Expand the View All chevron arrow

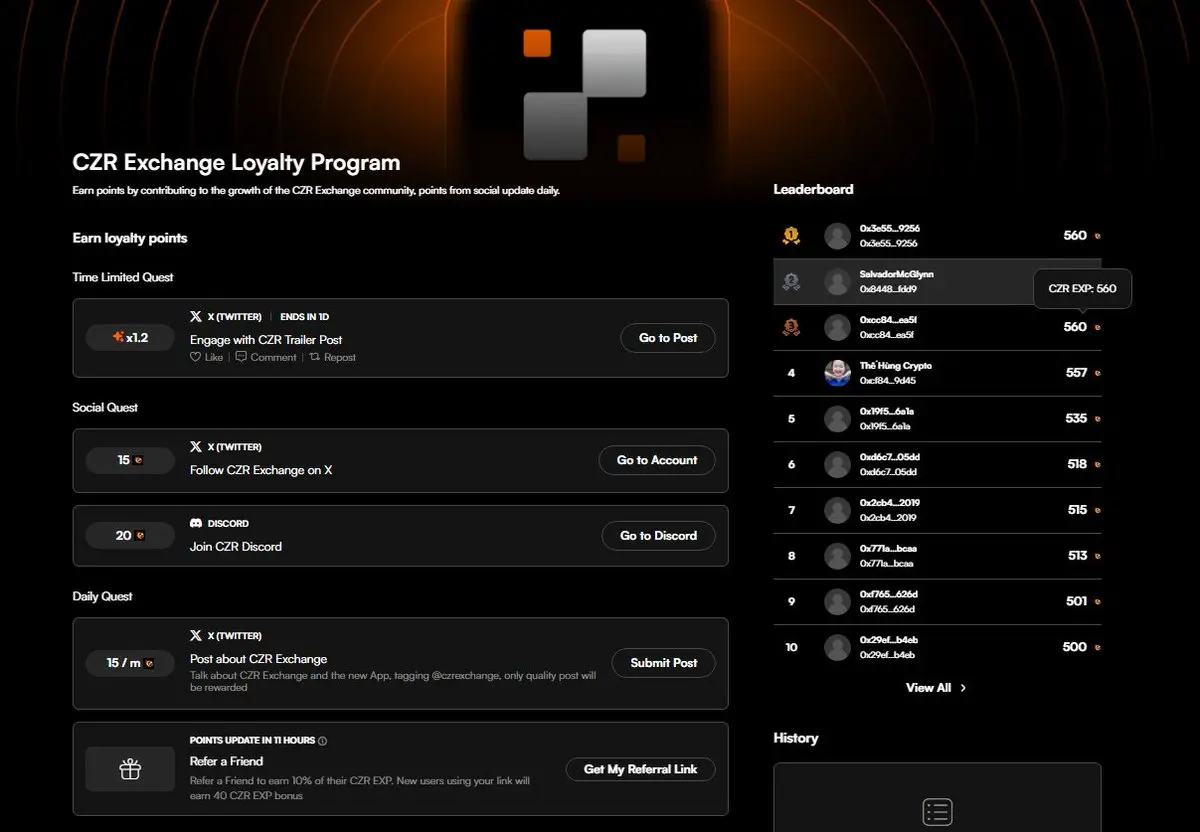963,688
